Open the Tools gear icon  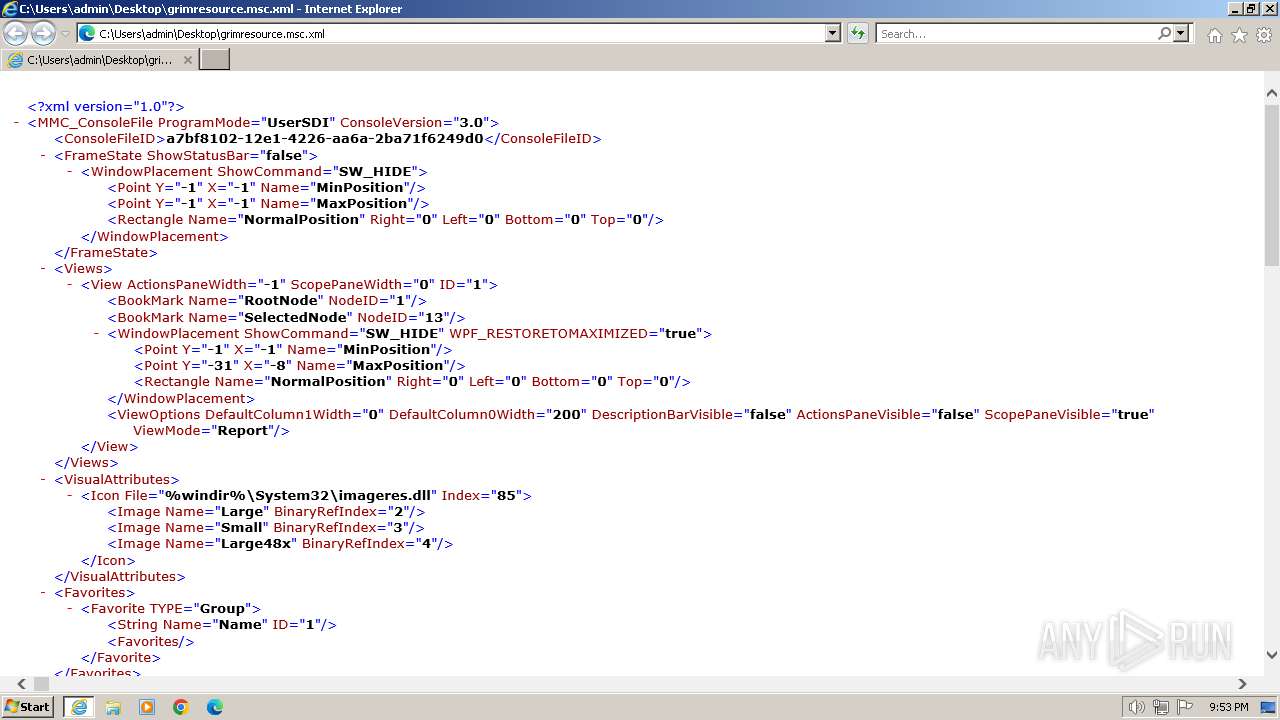click(1264, 35)
